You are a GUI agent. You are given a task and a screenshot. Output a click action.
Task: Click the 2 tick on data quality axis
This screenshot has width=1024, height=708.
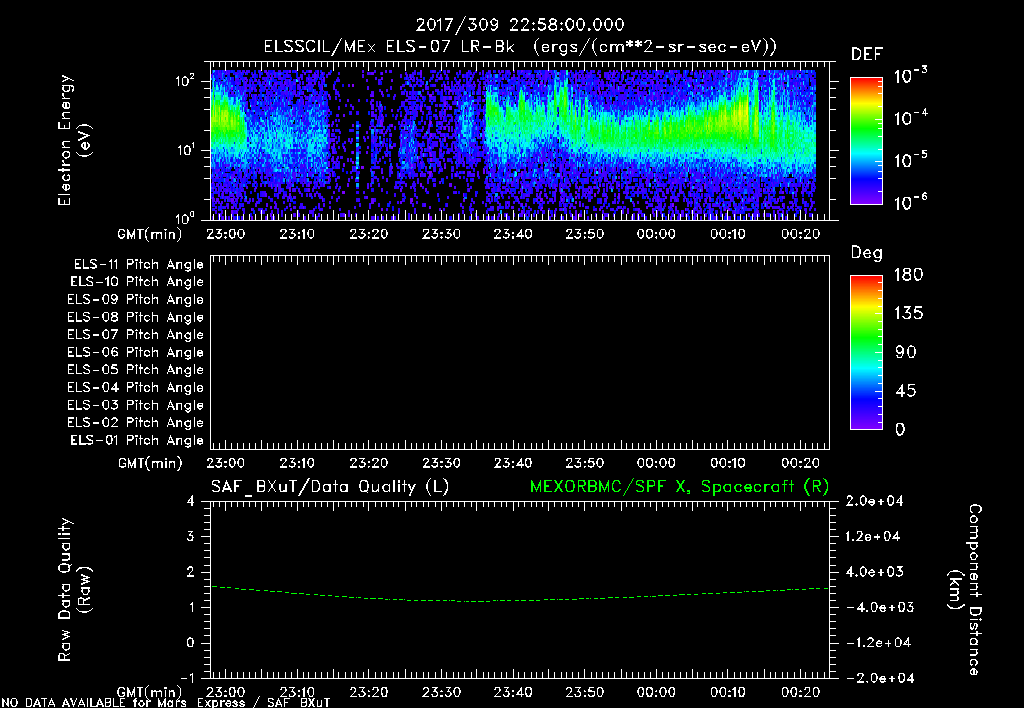tap(191, 571)
